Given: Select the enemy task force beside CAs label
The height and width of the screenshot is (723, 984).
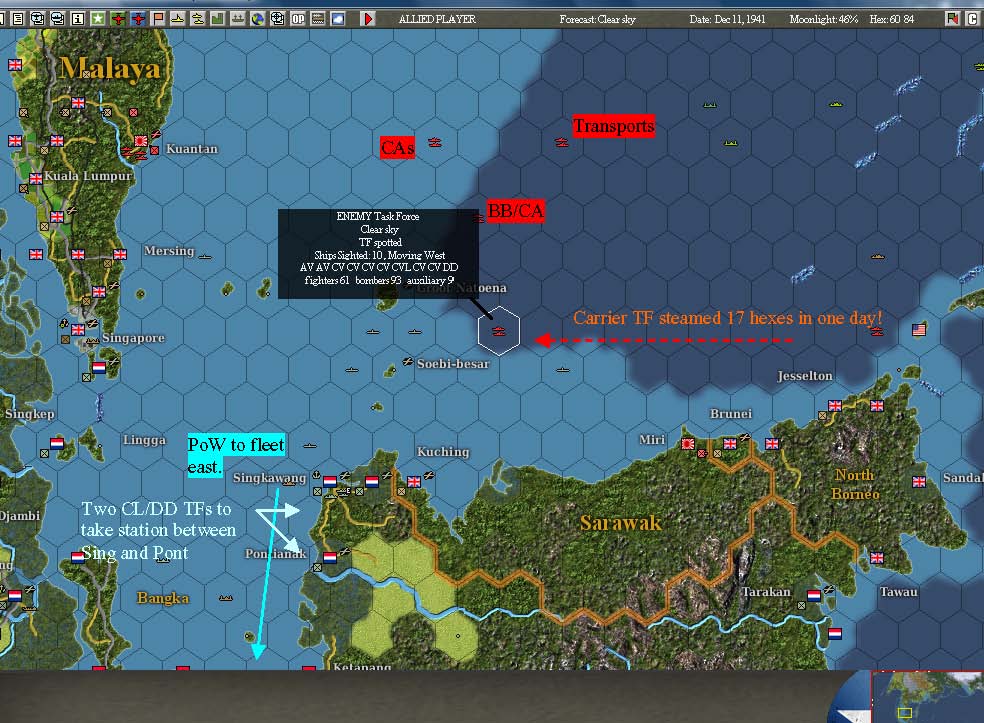Looking at the screenshot, I should (x=434, y=143).
